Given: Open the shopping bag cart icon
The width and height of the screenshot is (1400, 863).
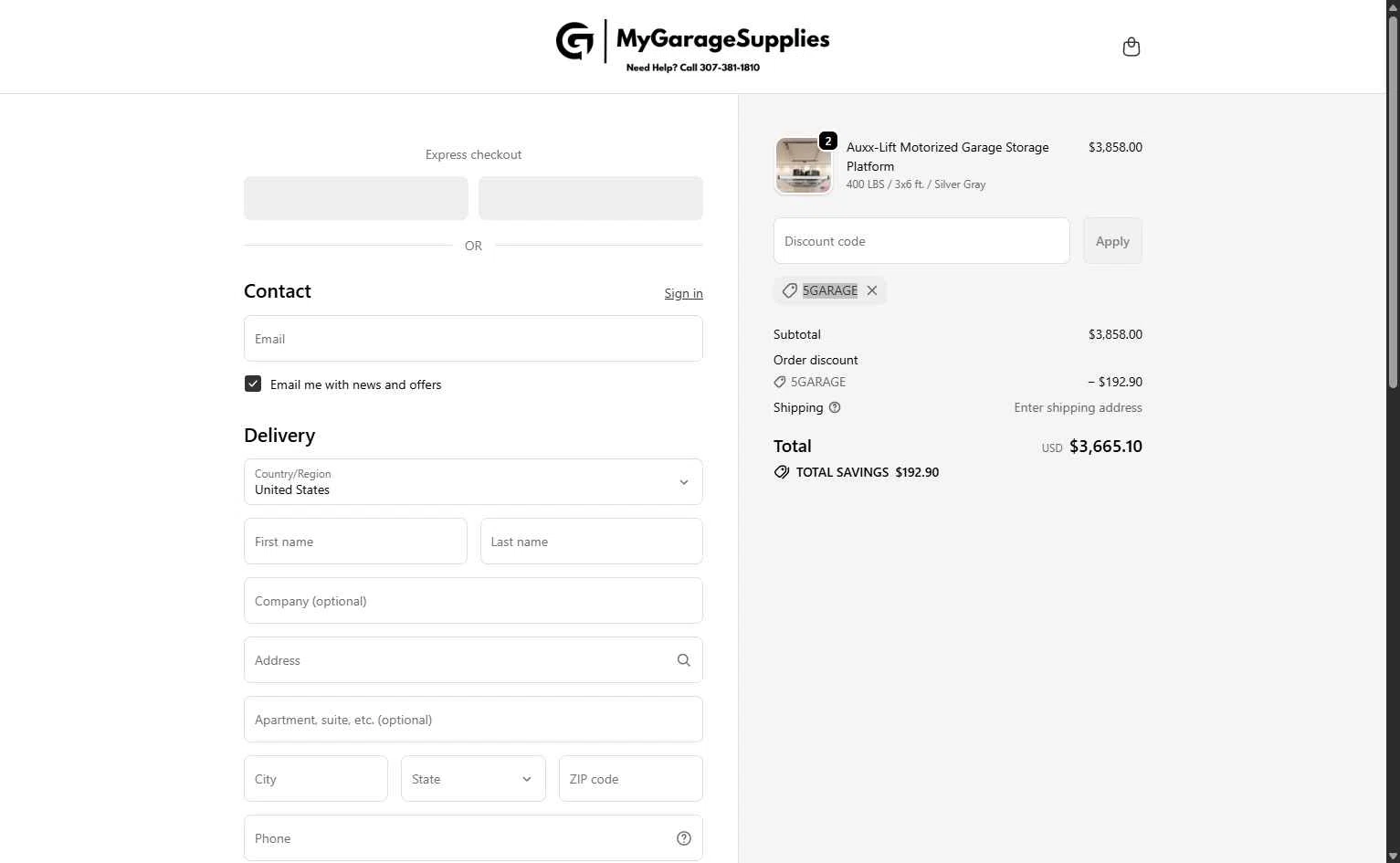Looking at the screenshot, I should tap(1131, 47).
